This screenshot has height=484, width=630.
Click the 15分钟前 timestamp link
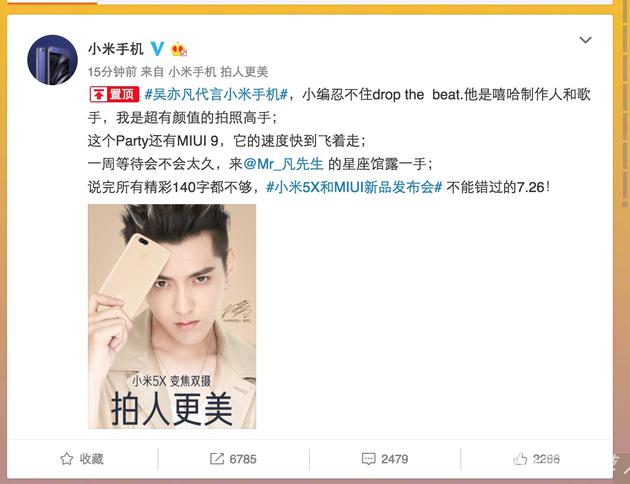(x=112, y=72)
